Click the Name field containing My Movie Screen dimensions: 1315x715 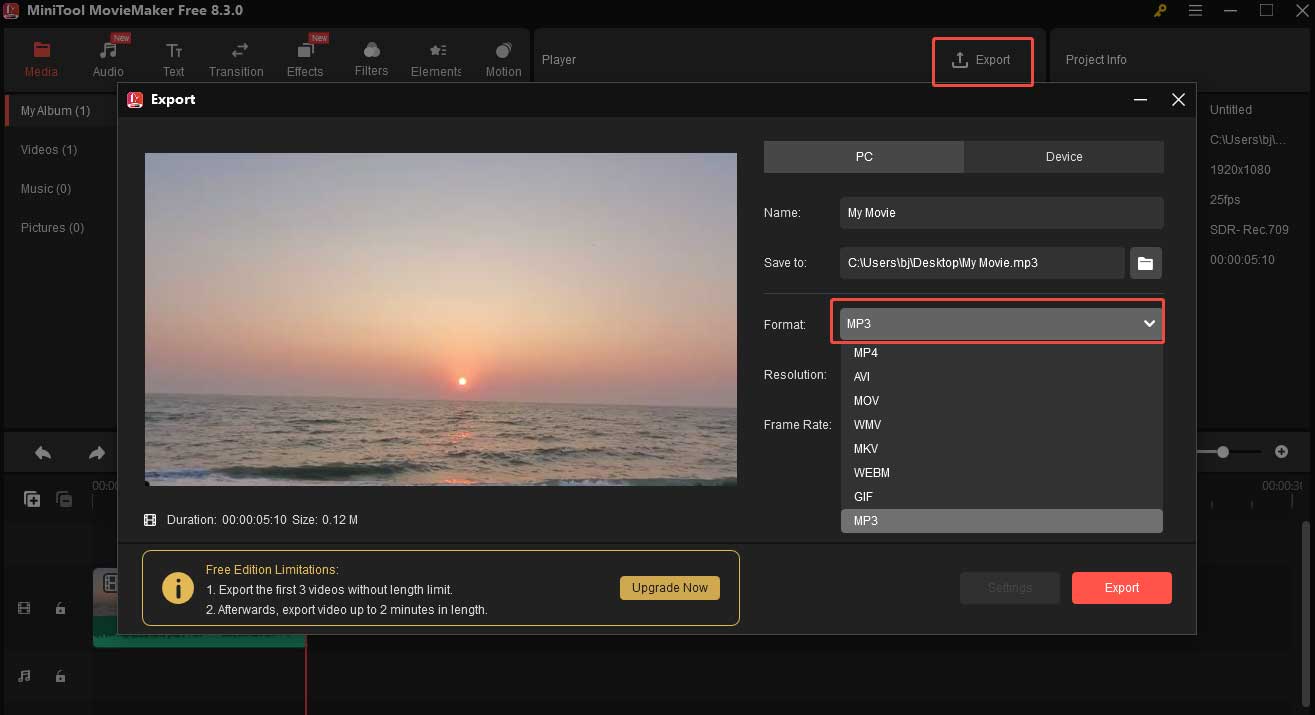[x=1002, y=213]
